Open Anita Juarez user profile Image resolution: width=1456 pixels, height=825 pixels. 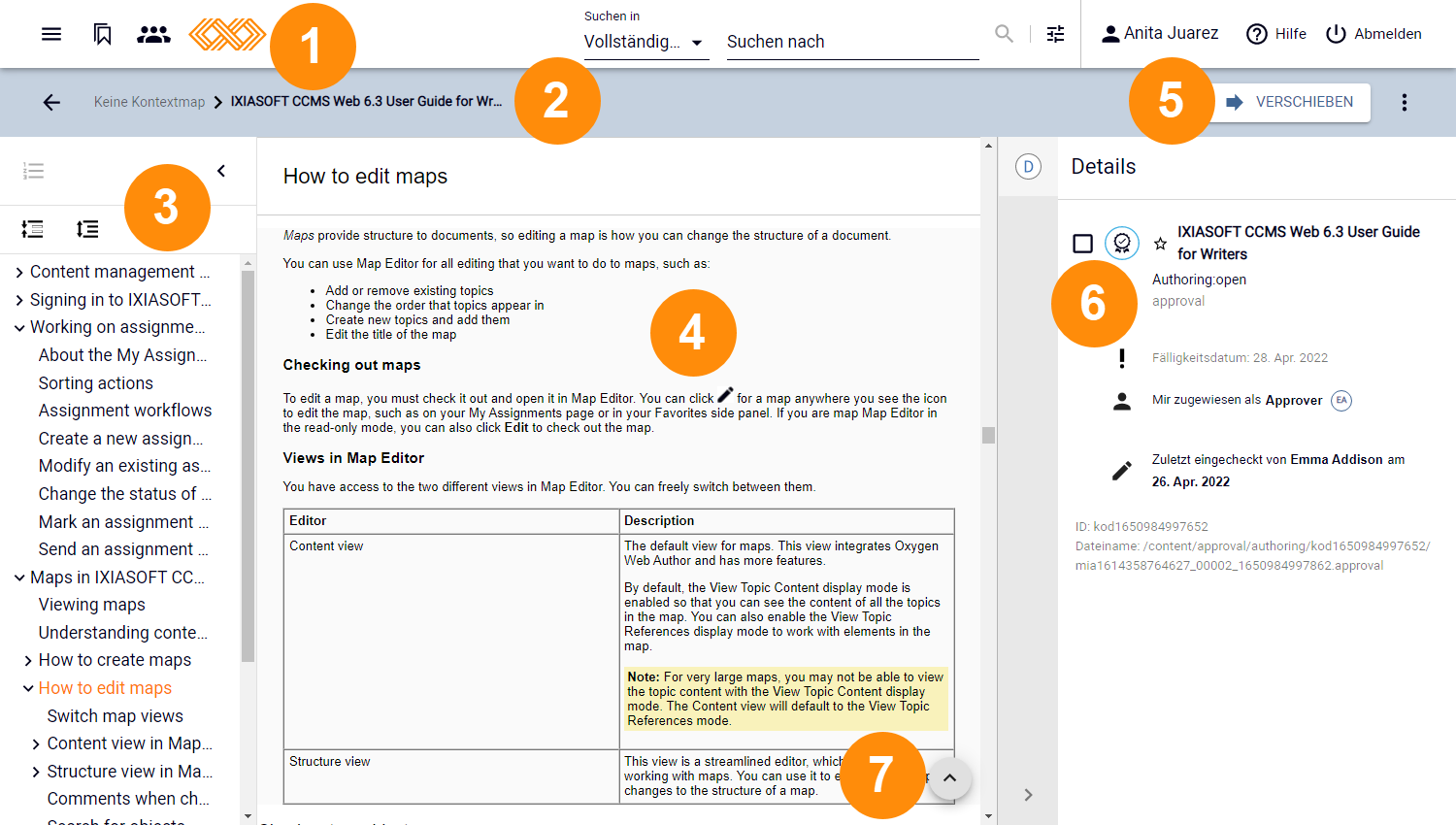[1159, 34]
